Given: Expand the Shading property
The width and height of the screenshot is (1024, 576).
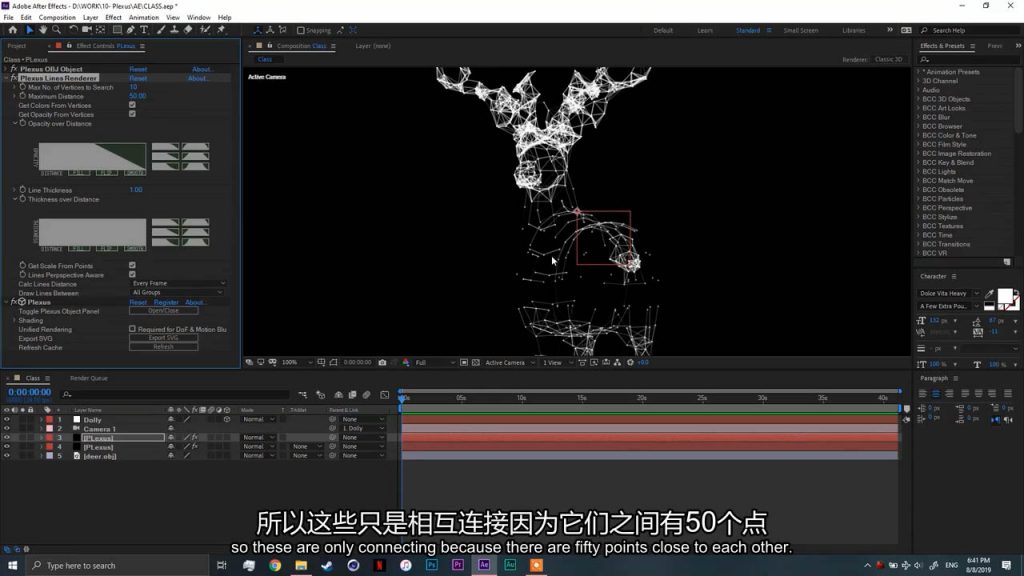Looking at the screenshot, I should (x=15, y=320).
